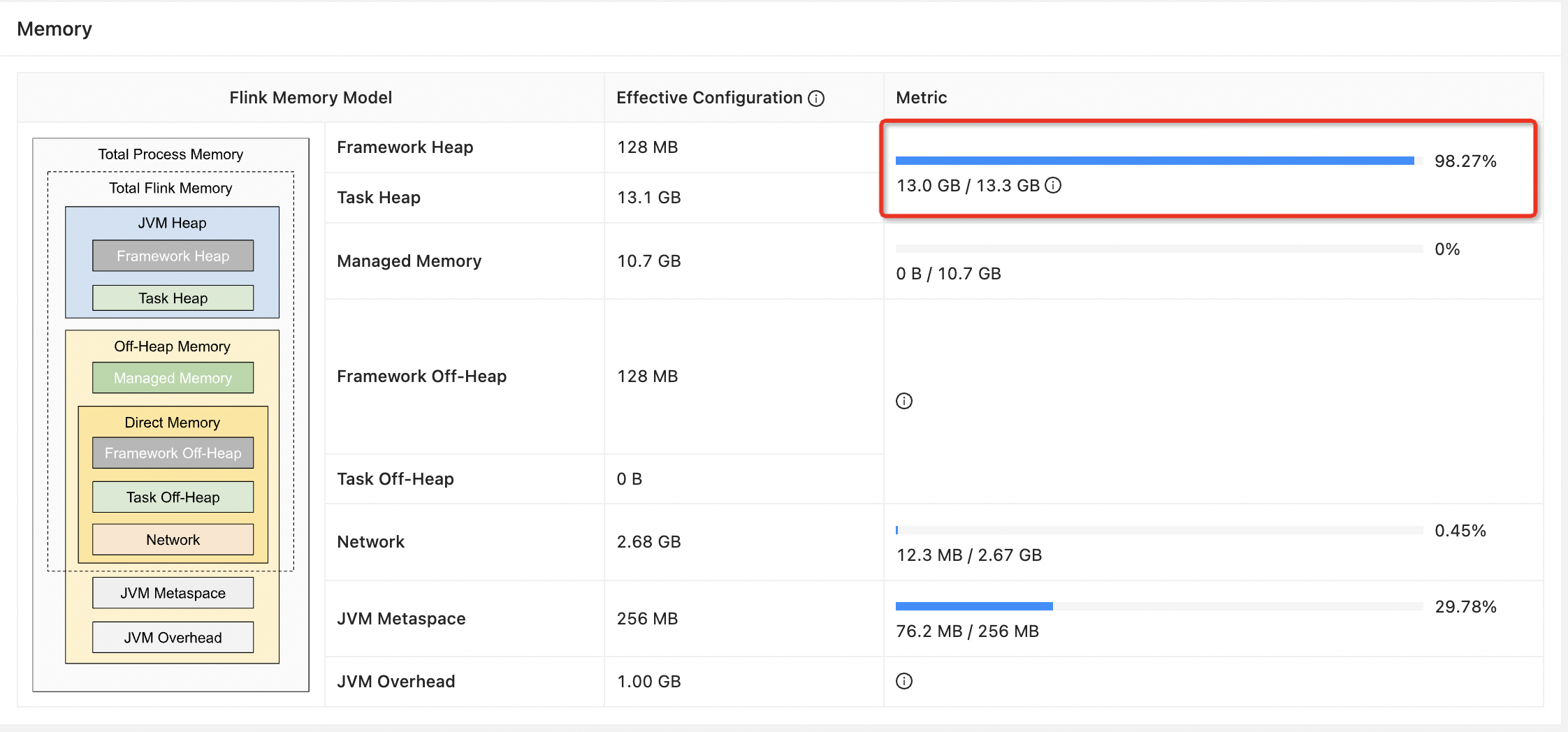Click the 13.0 GB / 13.3 GB usage text
The height and width of the screenshot is (732, 1568).
[968, 186]
